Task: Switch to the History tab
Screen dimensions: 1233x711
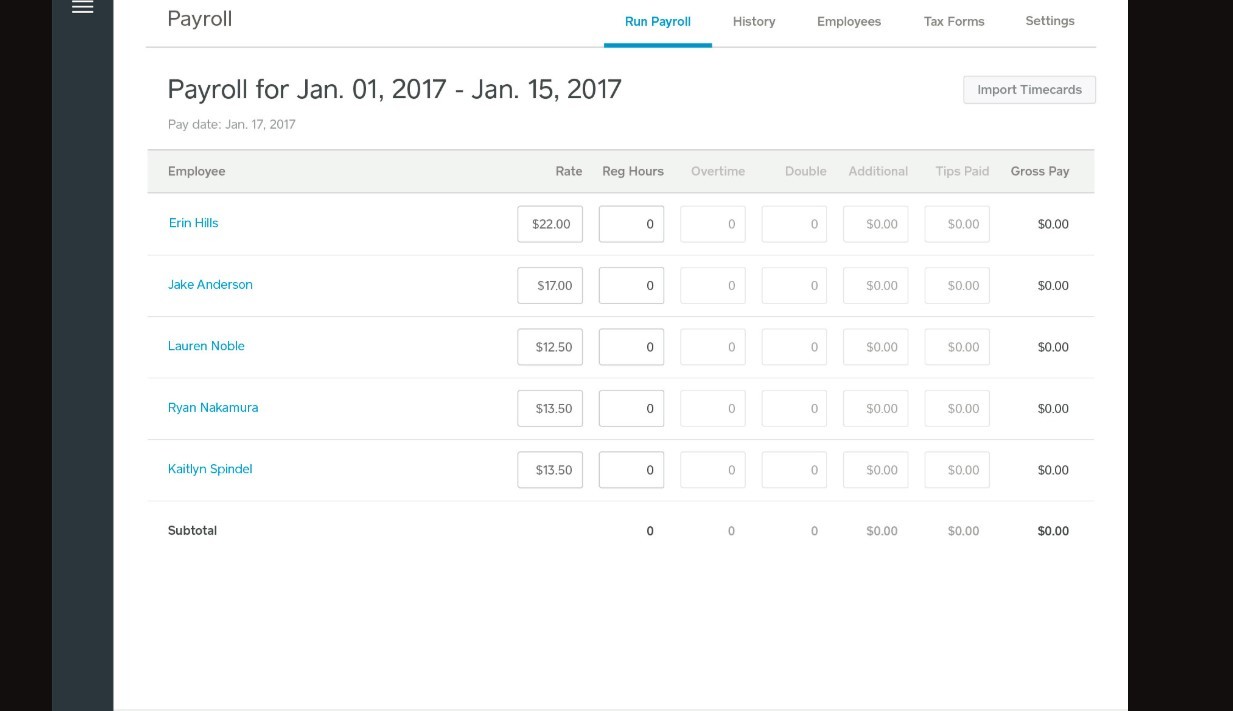Action: pyautogui.click(x=753, y=21)
